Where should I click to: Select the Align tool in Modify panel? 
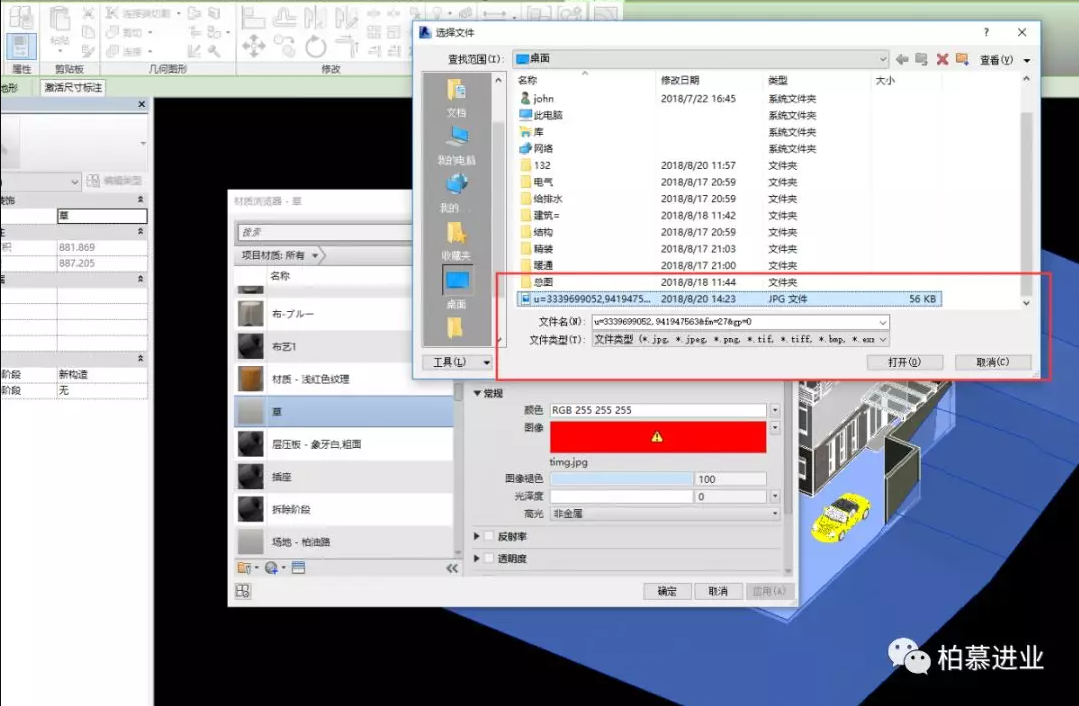(x=253, y=17)
